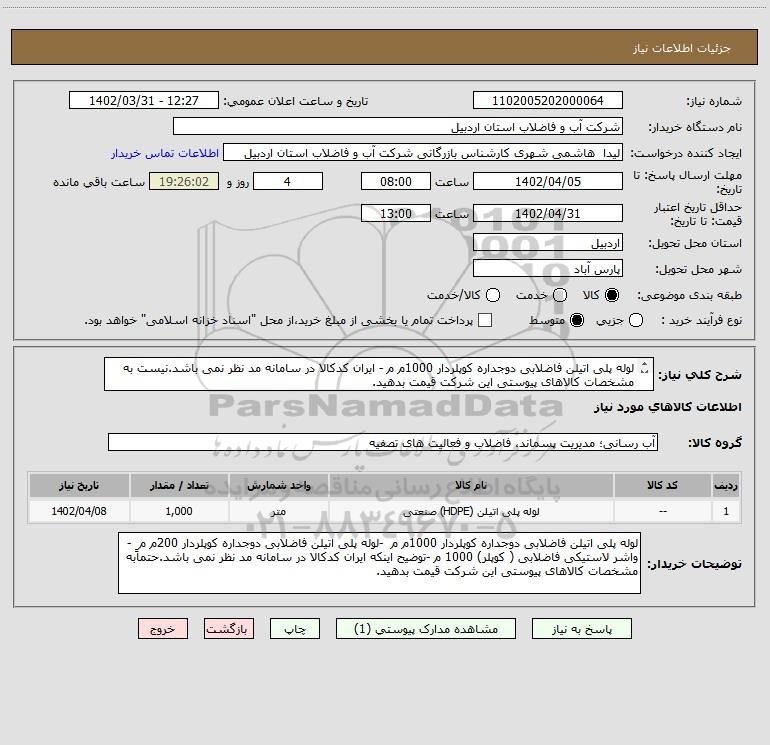Click the کد کالا column header

point(662,485)
